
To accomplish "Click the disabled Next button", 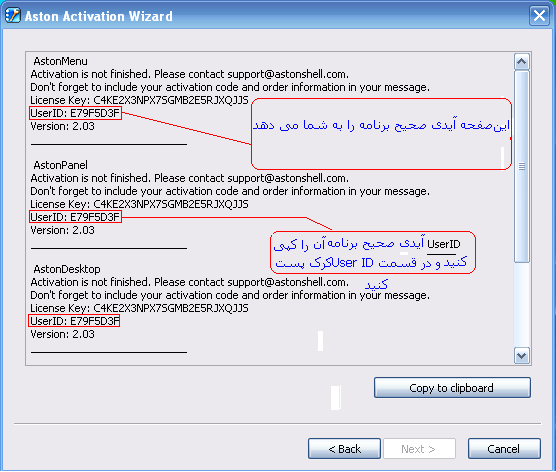I will coord(419,449).
